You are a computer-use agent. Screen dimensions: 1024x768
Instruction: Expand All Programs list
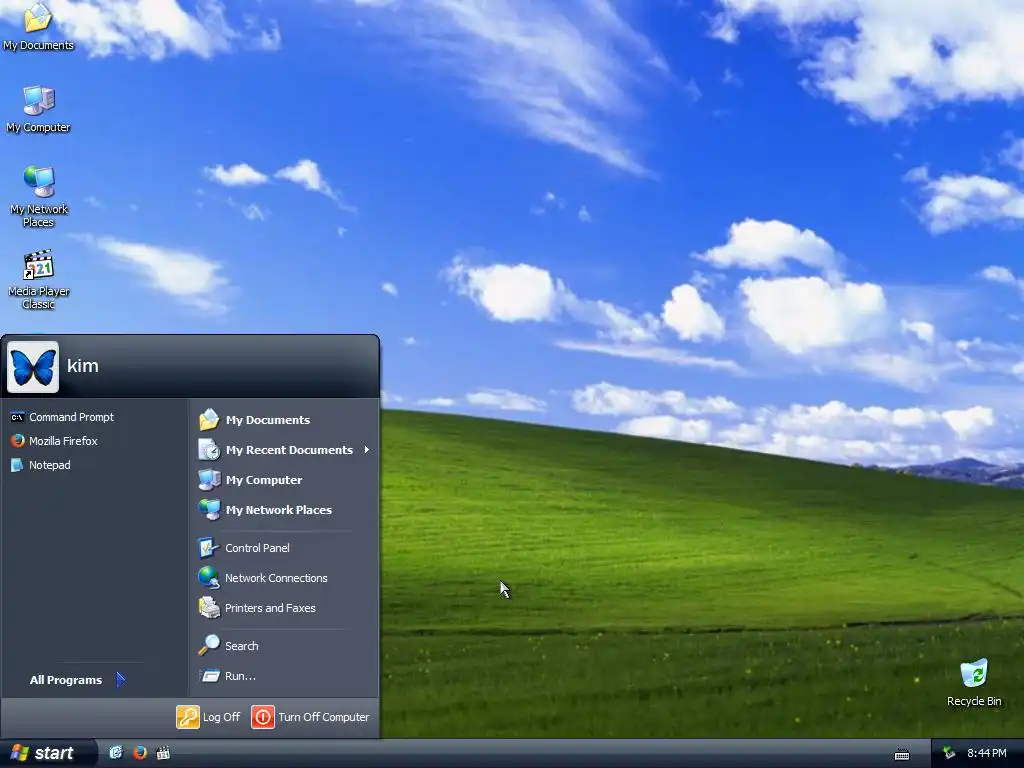click(77, 680)
